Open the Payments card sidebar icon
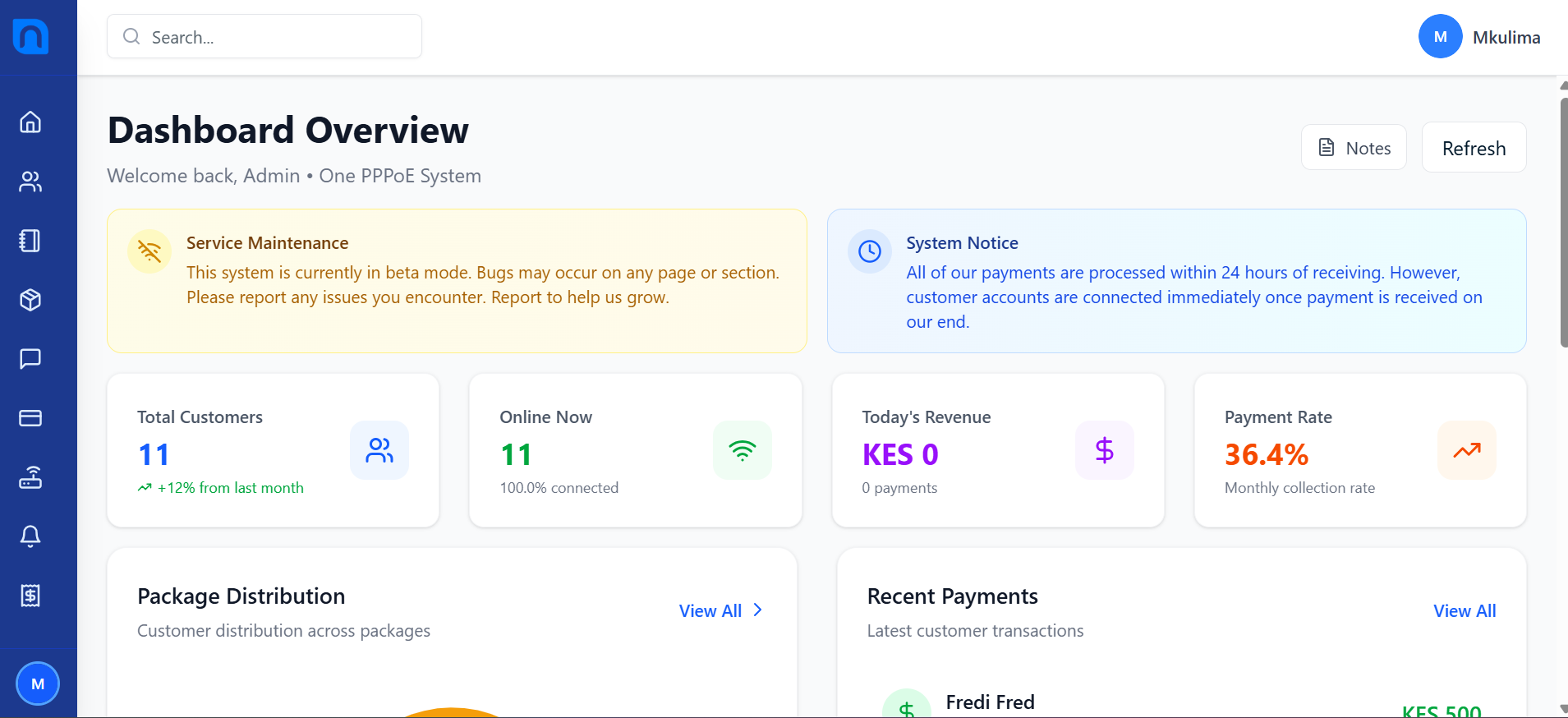 30,418
